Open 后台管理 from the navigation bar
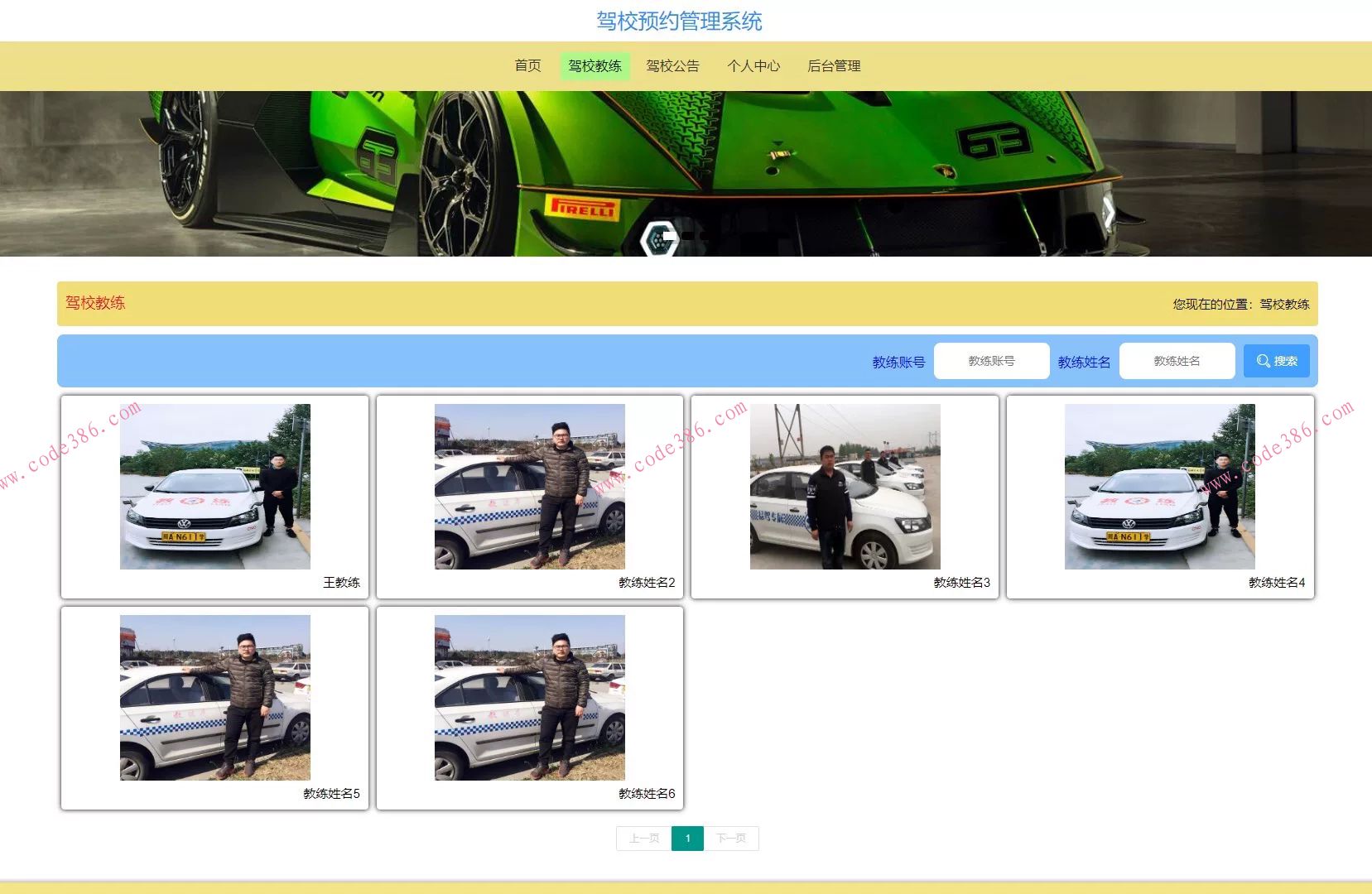 tap(834, 66)
